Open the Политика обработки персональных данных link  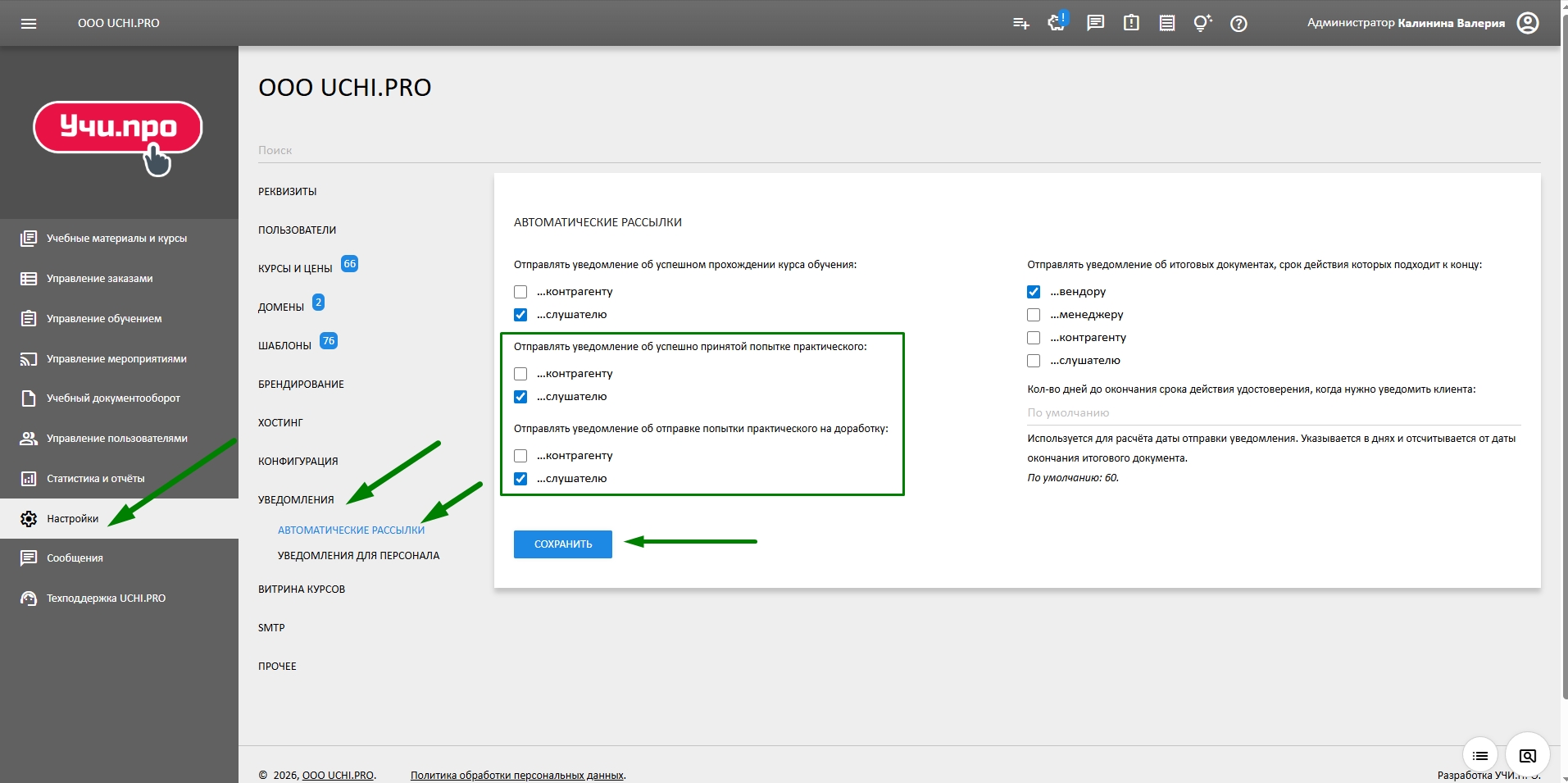click(516, 775)
